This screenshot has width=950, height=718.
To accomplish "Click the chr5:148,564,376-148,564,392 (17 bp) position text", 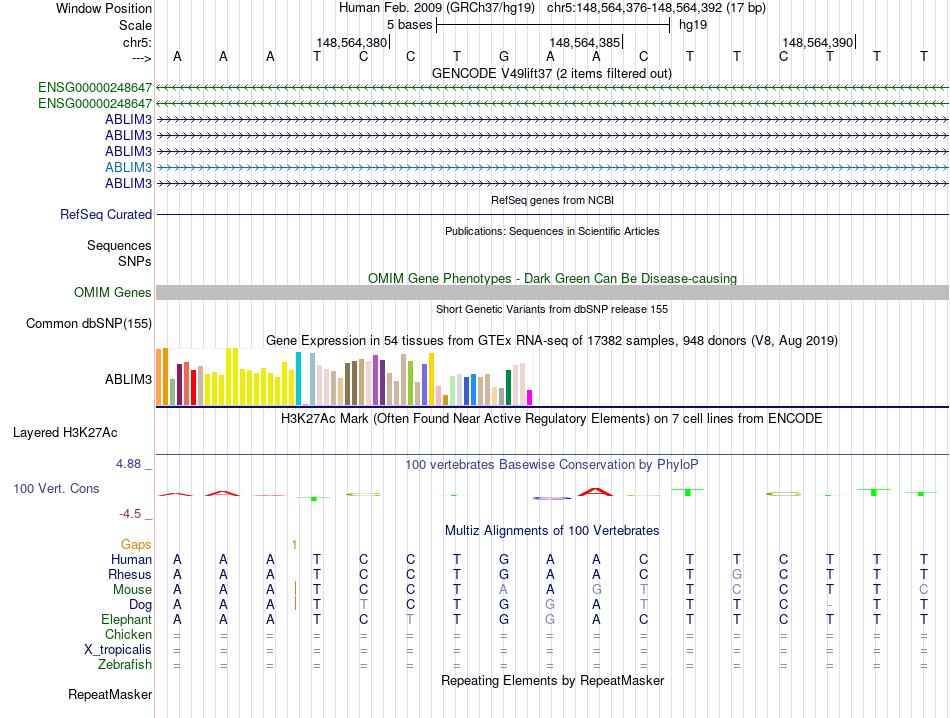I will pos(656,8).
